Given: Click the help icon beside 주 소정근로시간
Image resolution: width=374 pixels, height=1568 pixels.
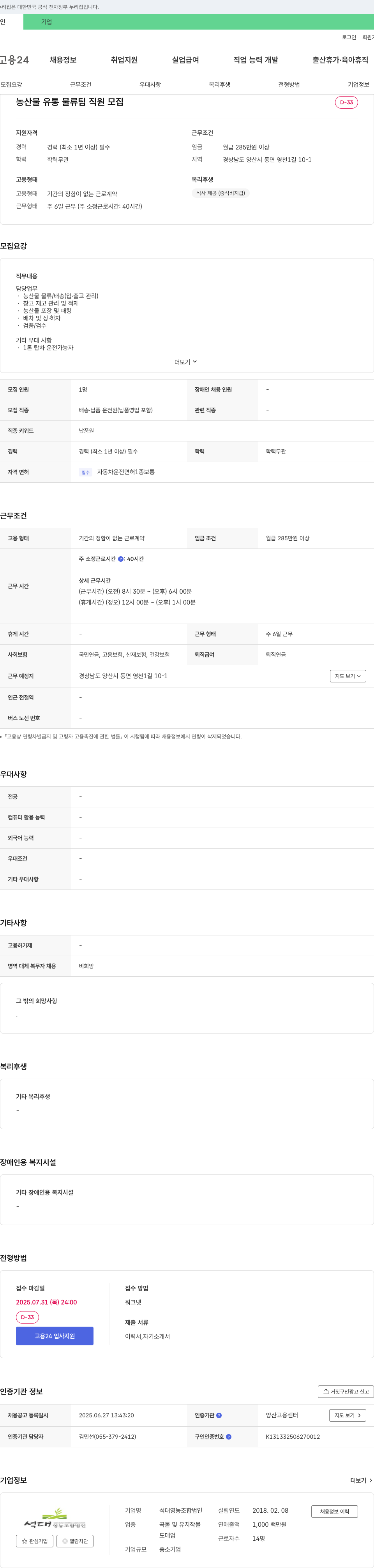Looking at the screenshot, I should (x=121, y=559).
